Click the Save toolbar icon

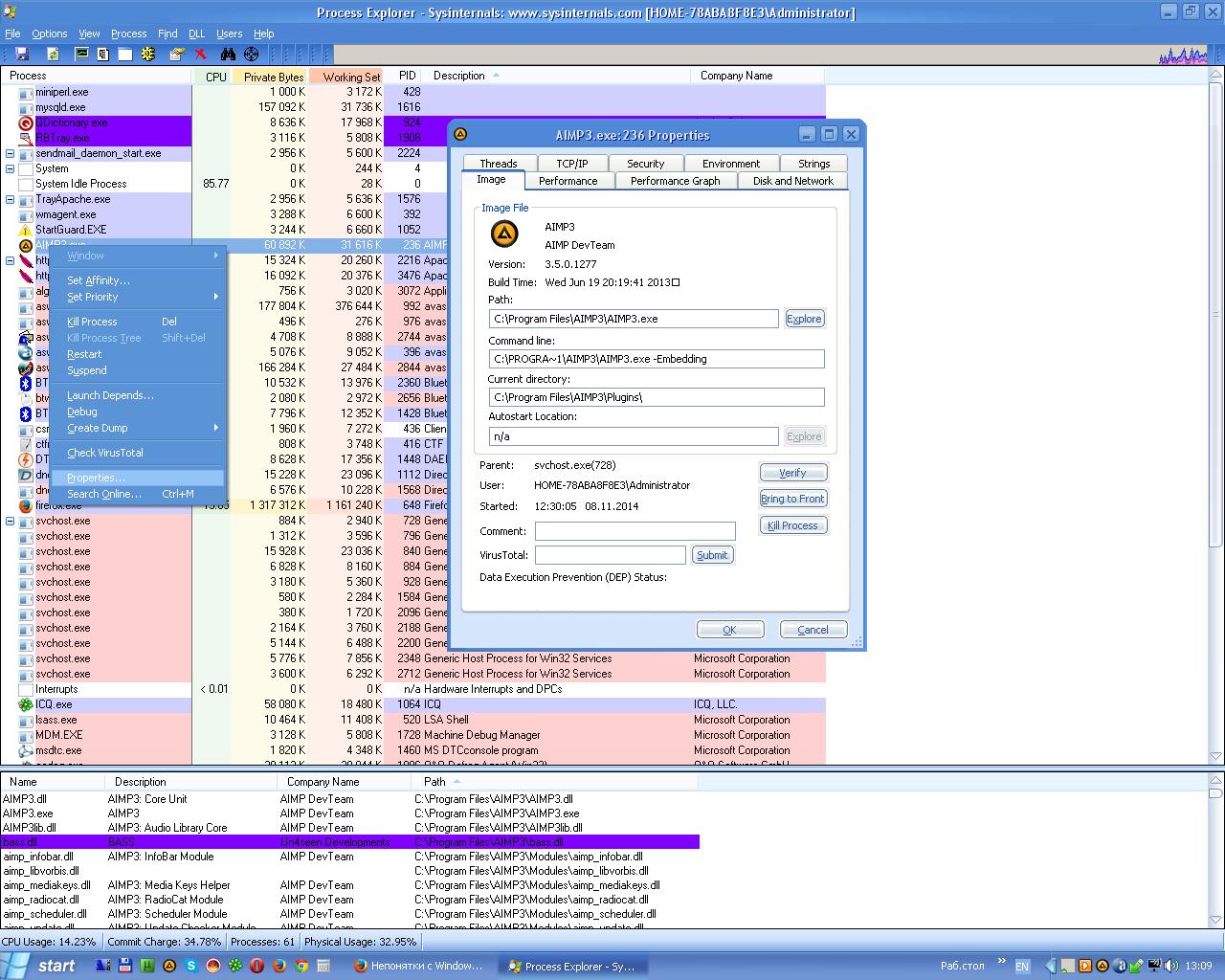(22, 55)
